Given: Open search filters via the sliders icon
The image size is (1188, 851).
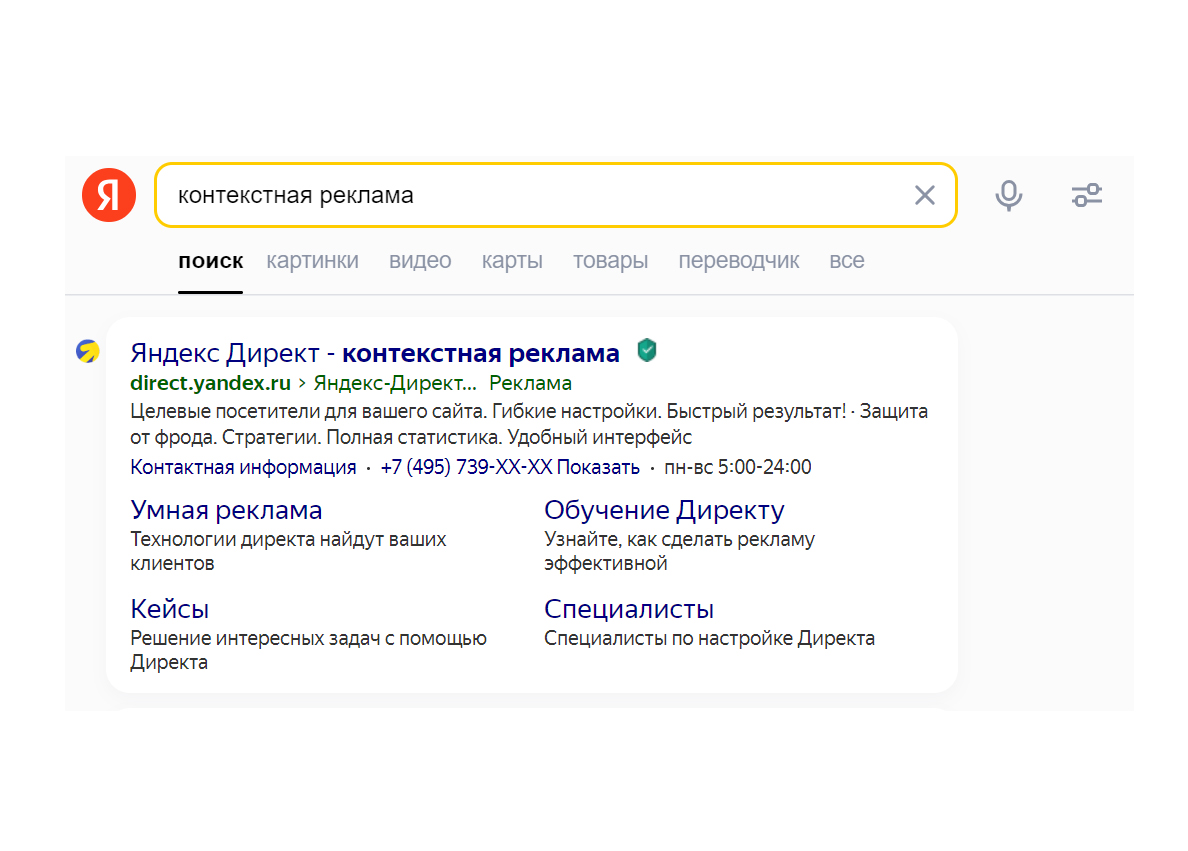Looking at the screenshot, I should [1087, 195].
